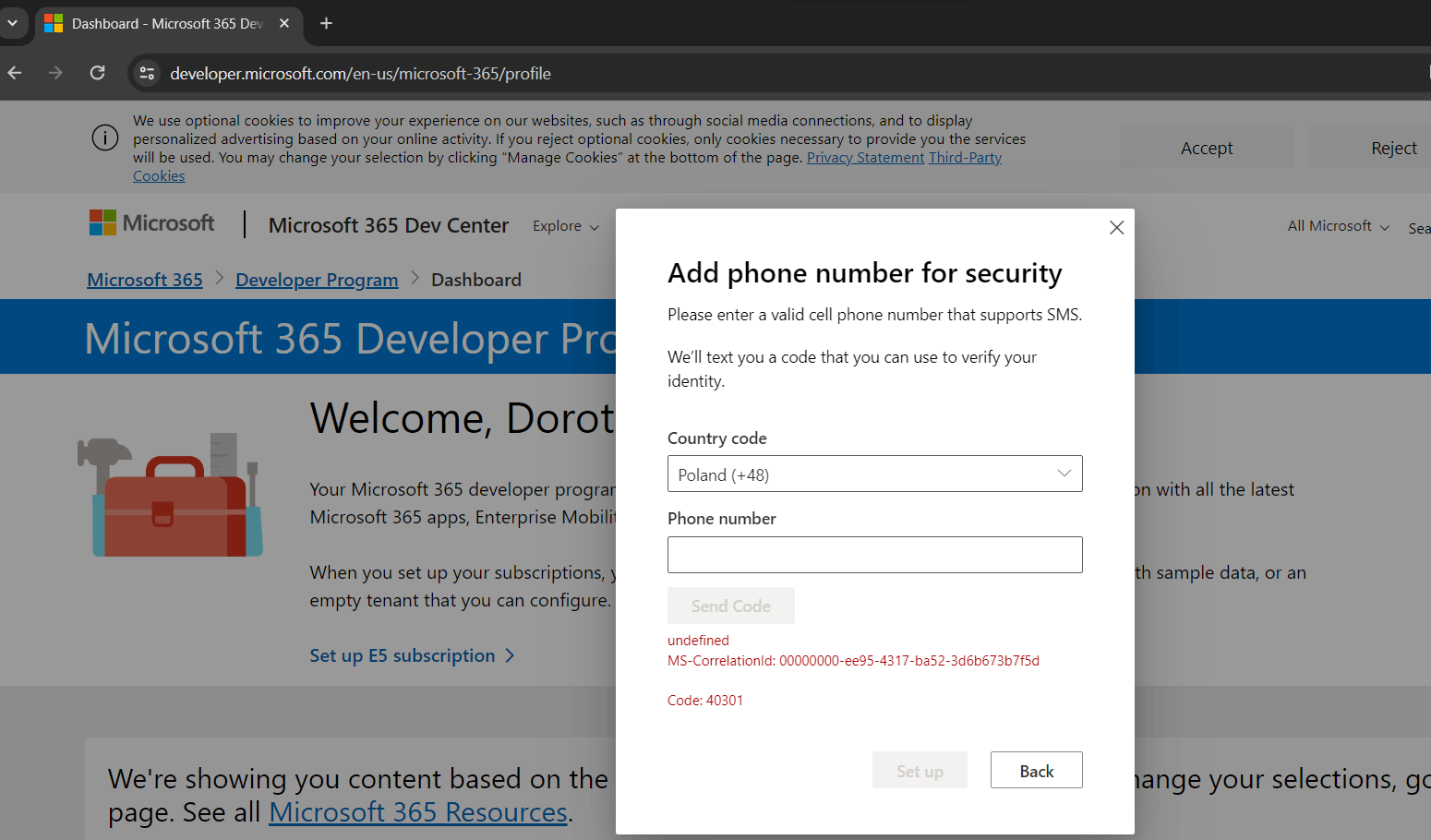Click the 'undefined' error message

click(x=698, y=641)
